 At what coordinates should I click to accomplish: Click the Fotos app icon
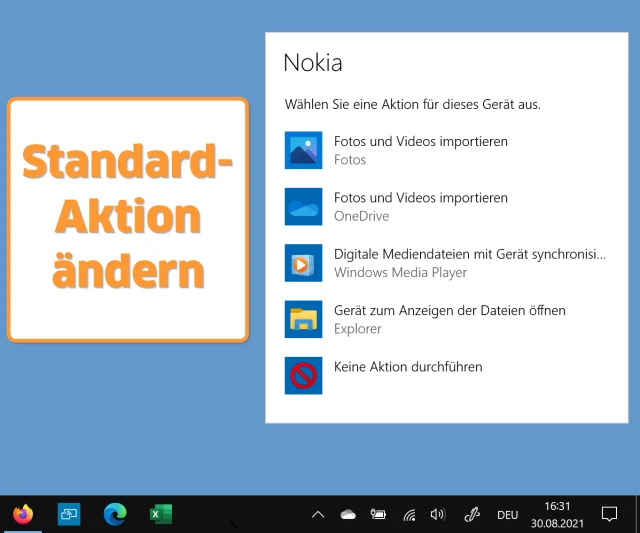(x=303, y=150)
